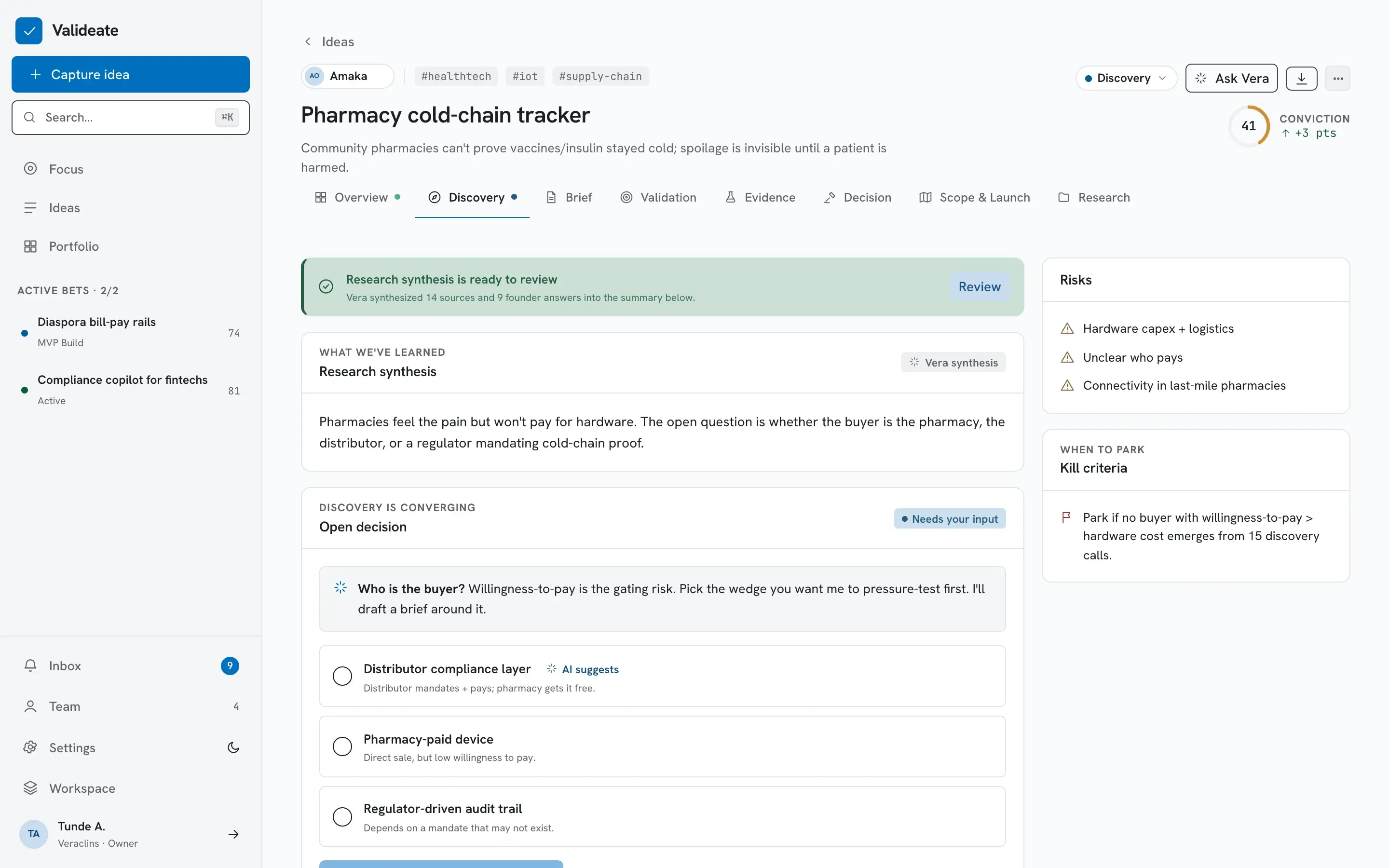
Task: Click the Inbox badge showing 9
Action: [x=230, y=665]
